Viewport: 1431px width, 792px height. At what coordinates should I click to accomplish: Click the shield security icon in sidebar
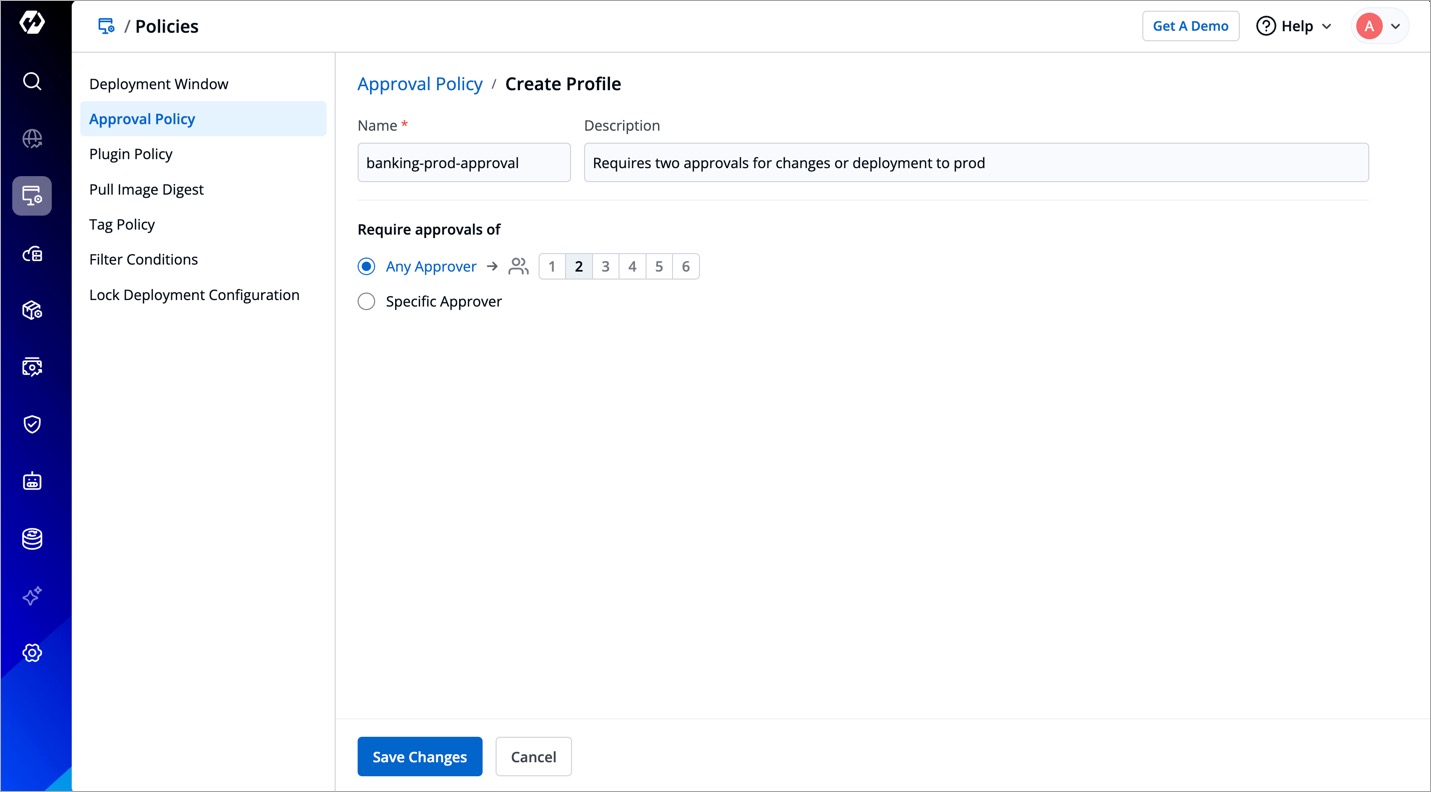(32, 424)
